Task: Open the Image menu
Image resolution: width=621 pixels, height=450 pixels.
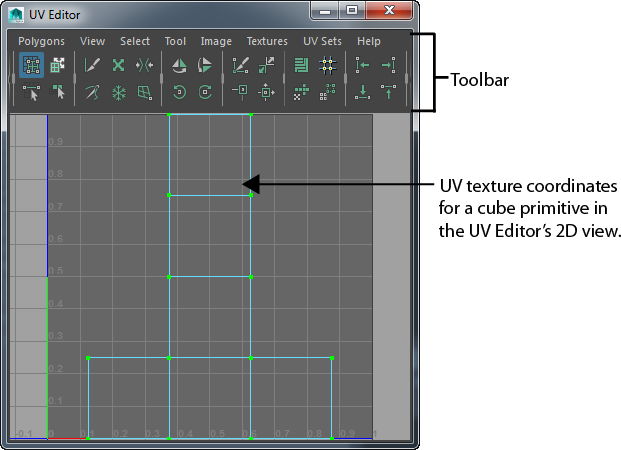Action: (x=216, y=42)
